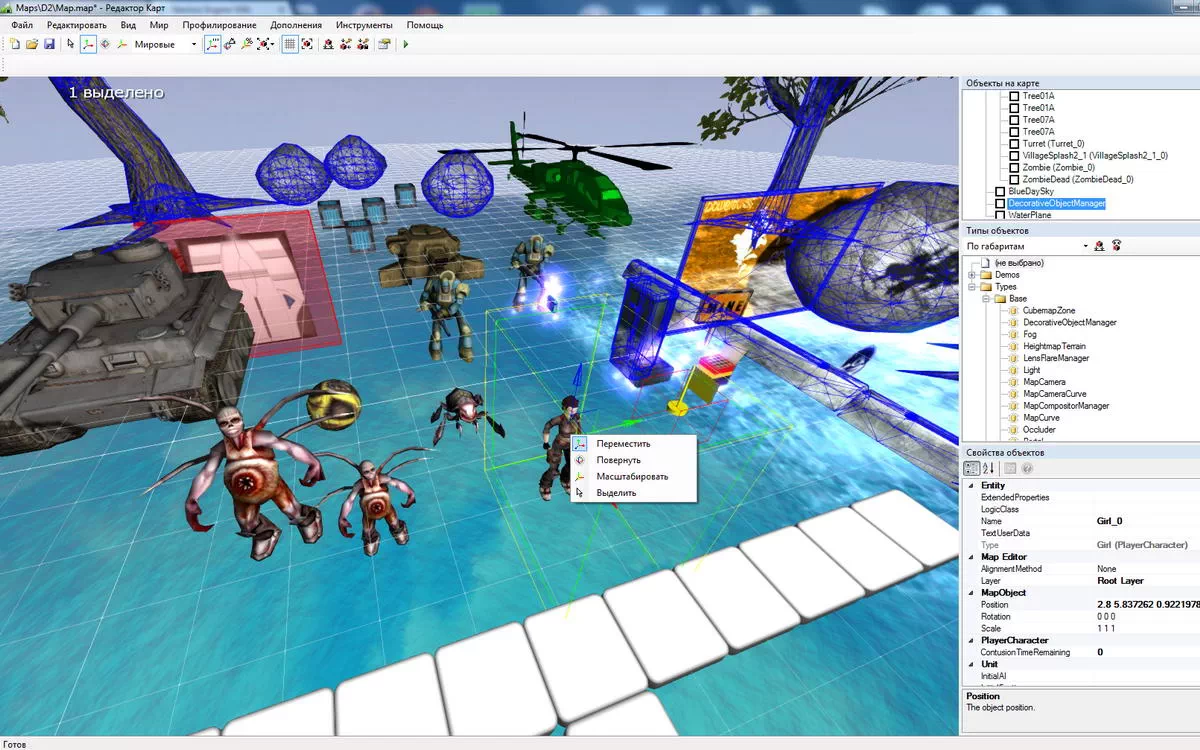Select DecorativeObjectManager in the Base types tree

[x=1069, y=322]
